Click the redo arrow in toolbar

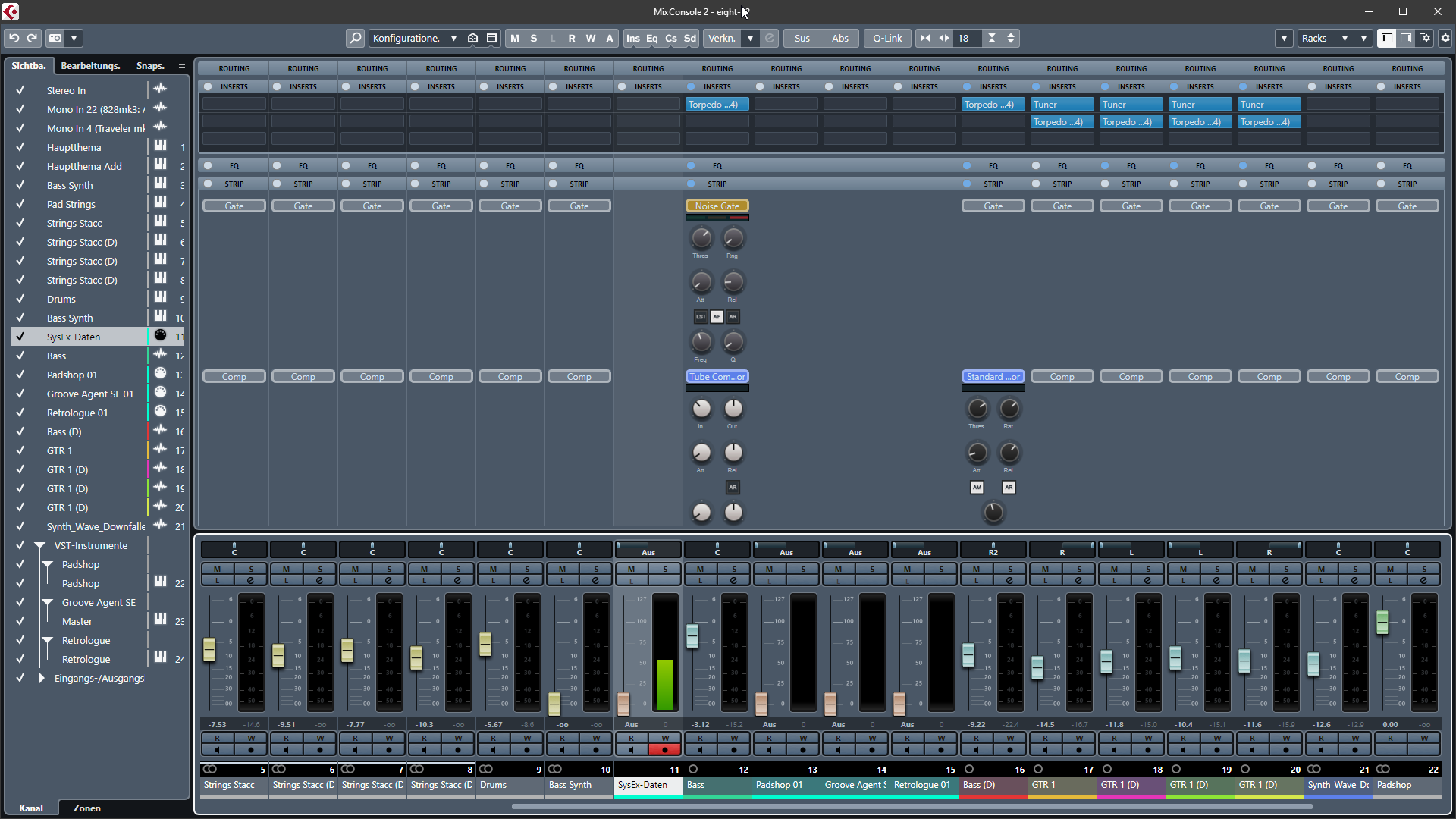[x=32, y=38]
